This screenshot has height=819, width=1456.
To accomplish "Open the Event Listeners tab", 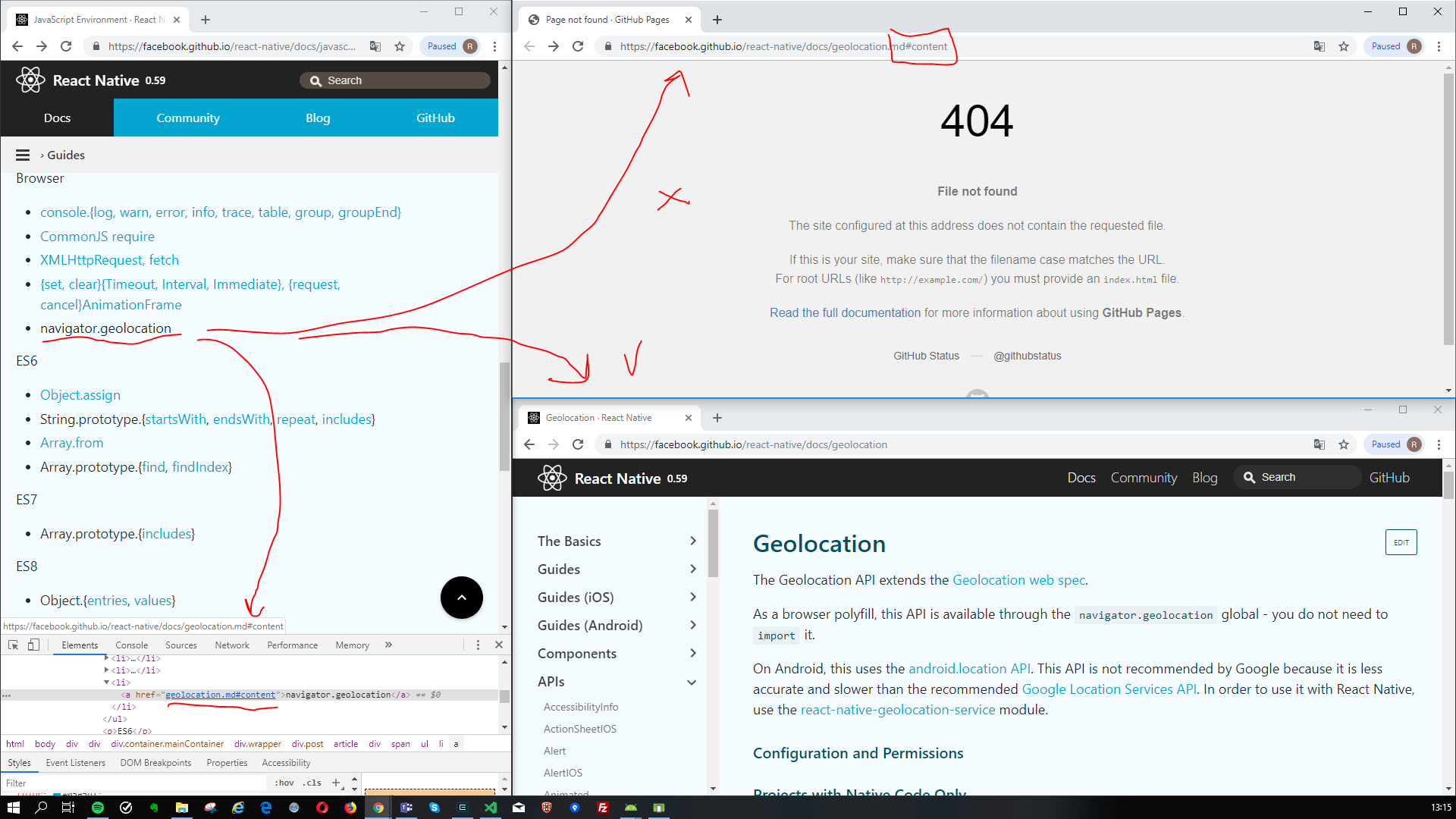I will [76, 763].
